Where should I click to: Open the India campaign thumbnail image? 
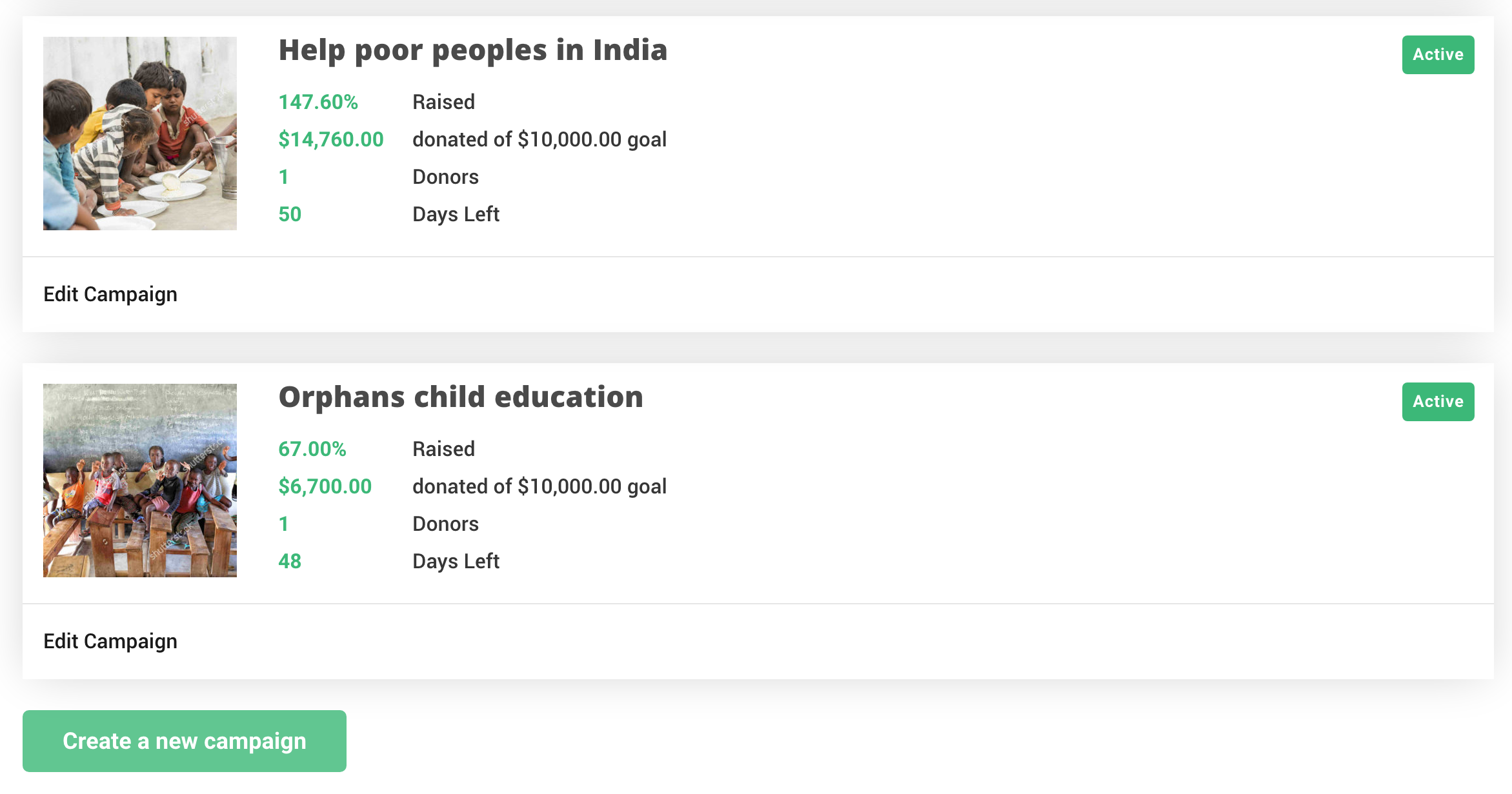click(140, 134)
